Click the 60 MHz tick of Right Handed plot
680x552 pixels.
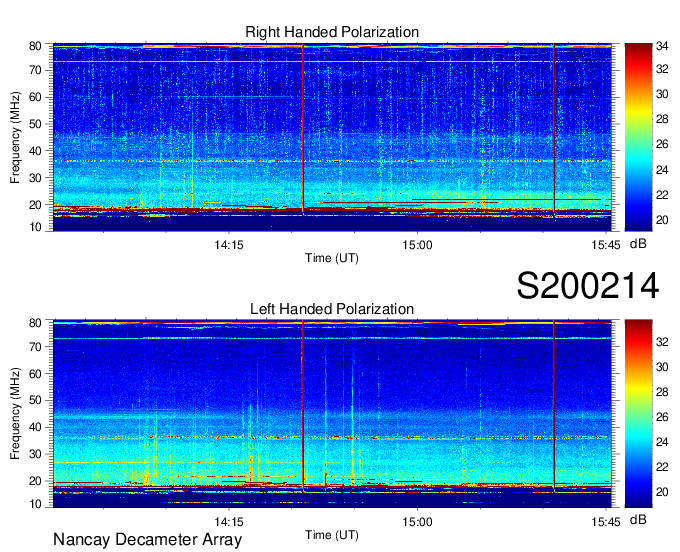click(x=35, y=97)
